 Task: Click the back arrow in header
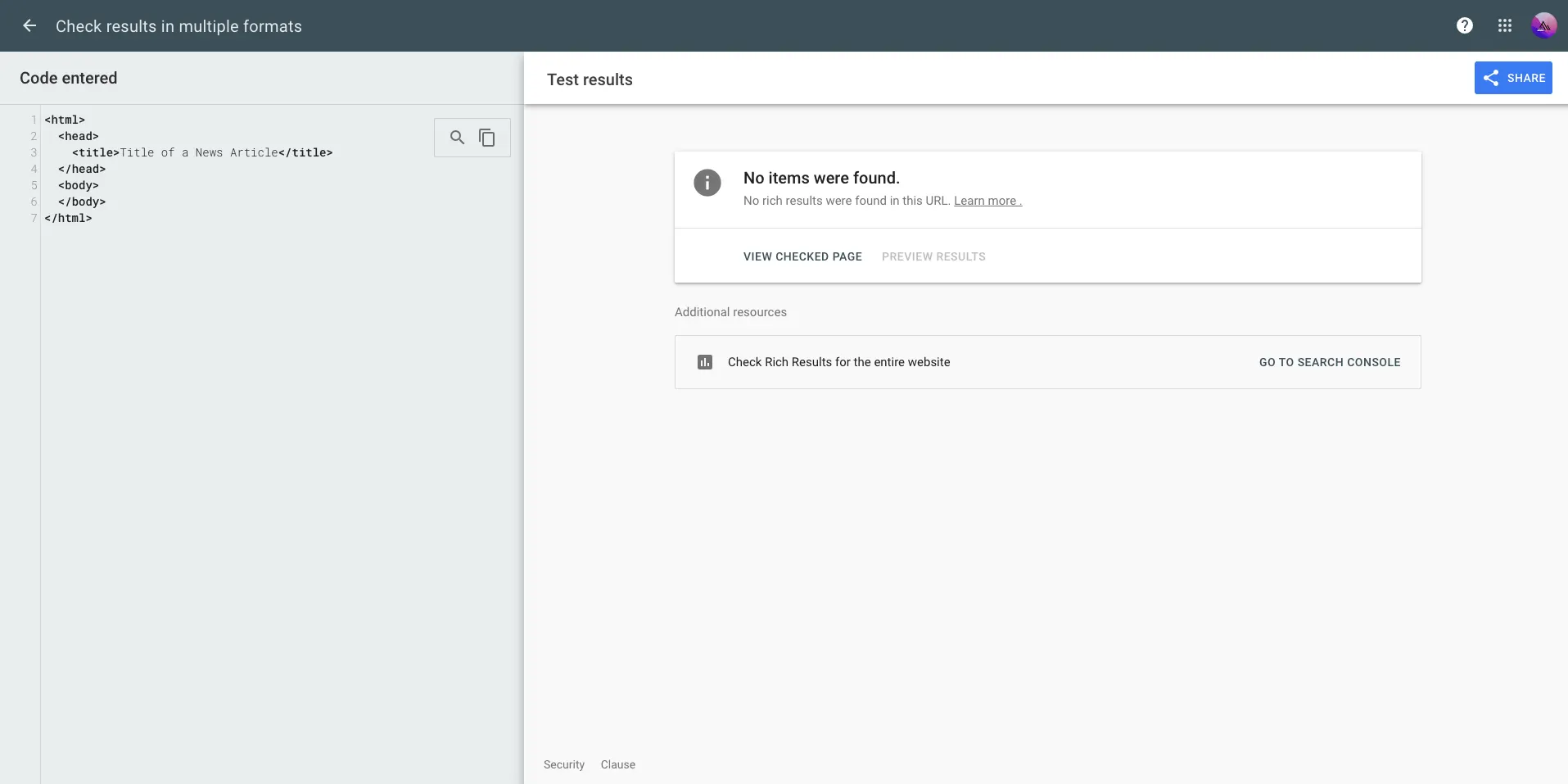29,26
